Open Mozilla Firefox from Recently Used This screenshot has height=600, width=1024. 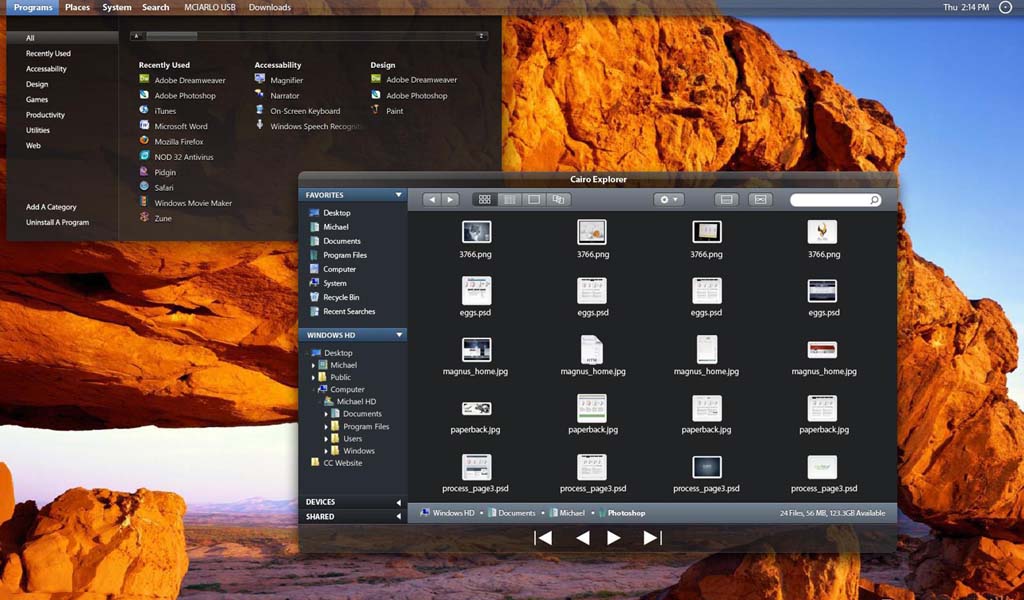(x=178, y=142)
